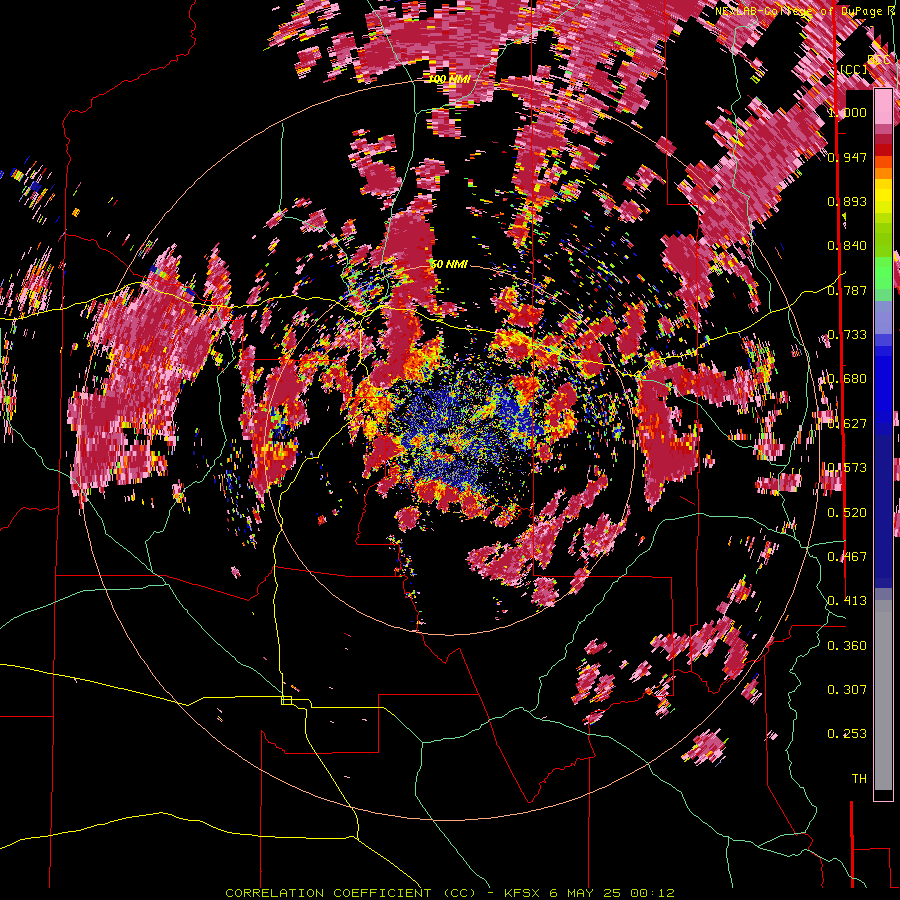Select the 0.307 legend value

tap(847, 690)
